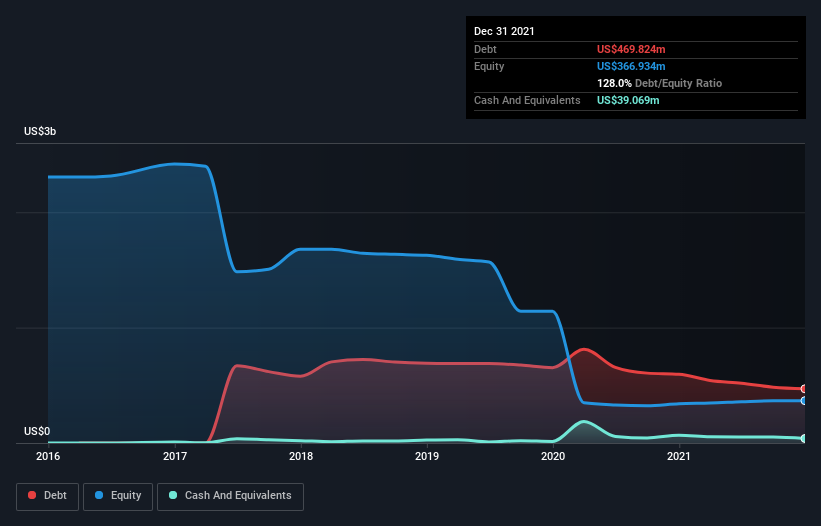This screenshot has height=526, width=821.
Task: Select the 2017 x-axis label
Action: click(175, 456)
